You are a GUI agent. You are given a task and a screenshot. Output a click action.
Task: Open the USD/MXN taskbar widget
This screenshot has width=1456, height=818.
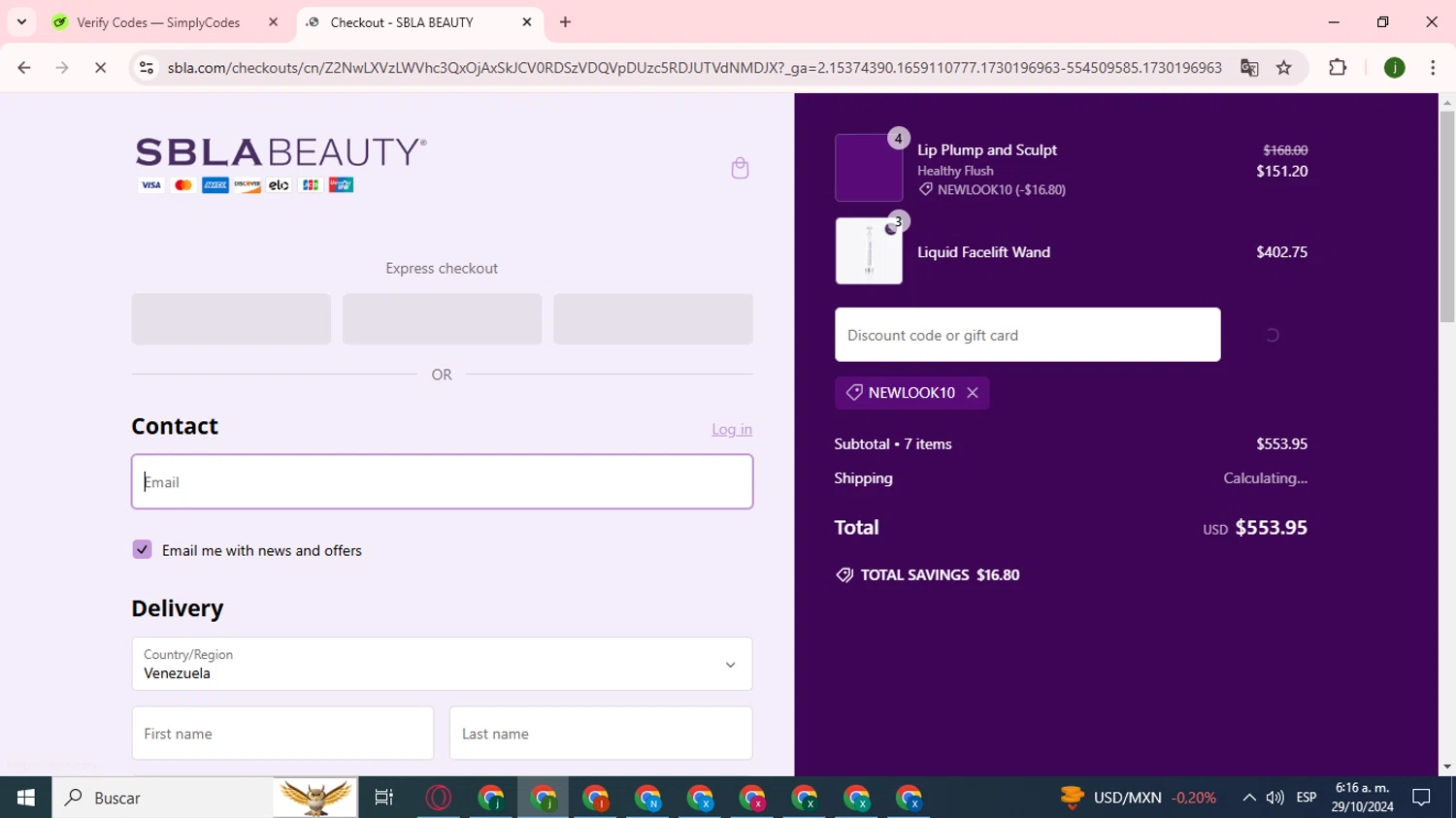point(1139,798)
